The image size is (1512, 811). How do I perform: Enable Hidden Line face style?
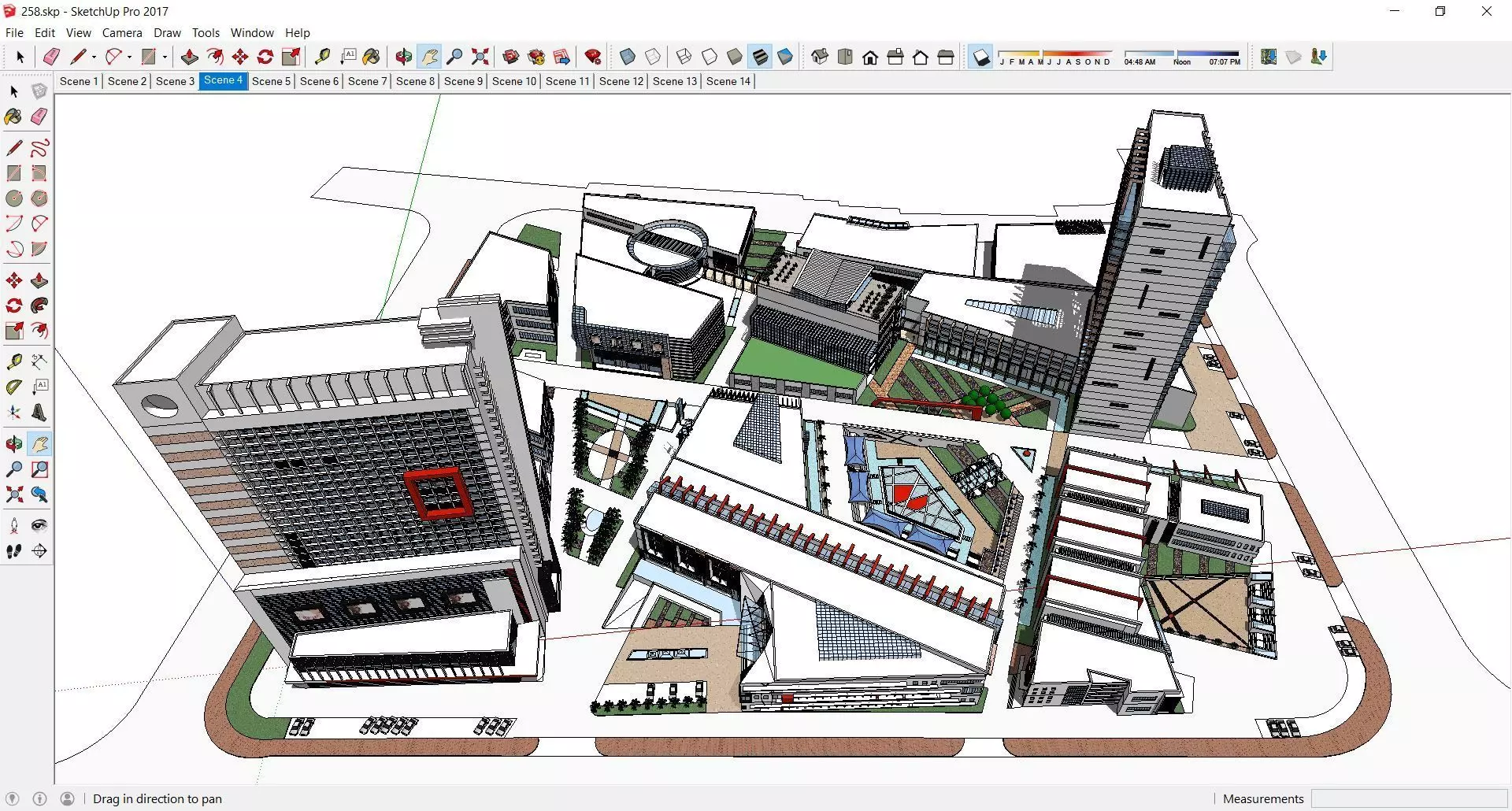710,57
